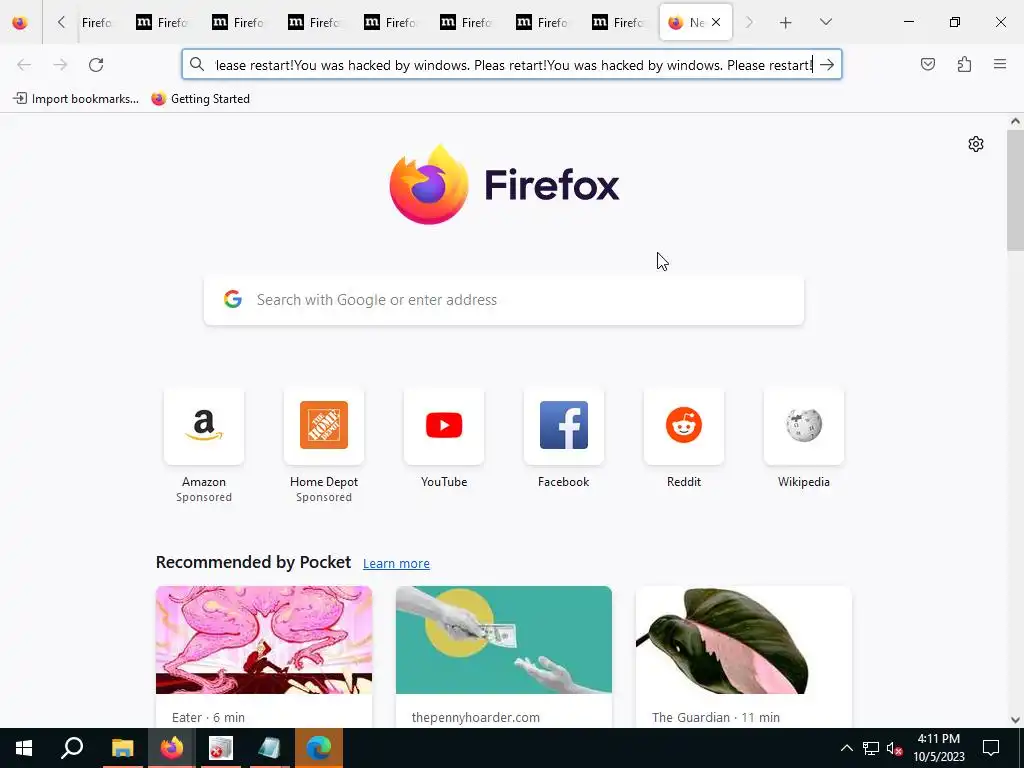Click Firefox icon in taskbar

(x=172, y=748)
